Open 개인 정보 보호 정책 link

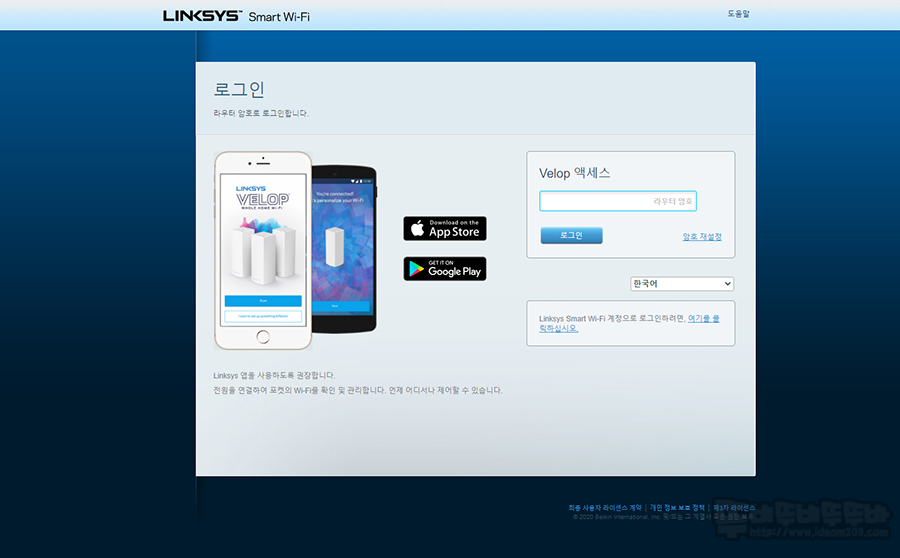(677, 507)
